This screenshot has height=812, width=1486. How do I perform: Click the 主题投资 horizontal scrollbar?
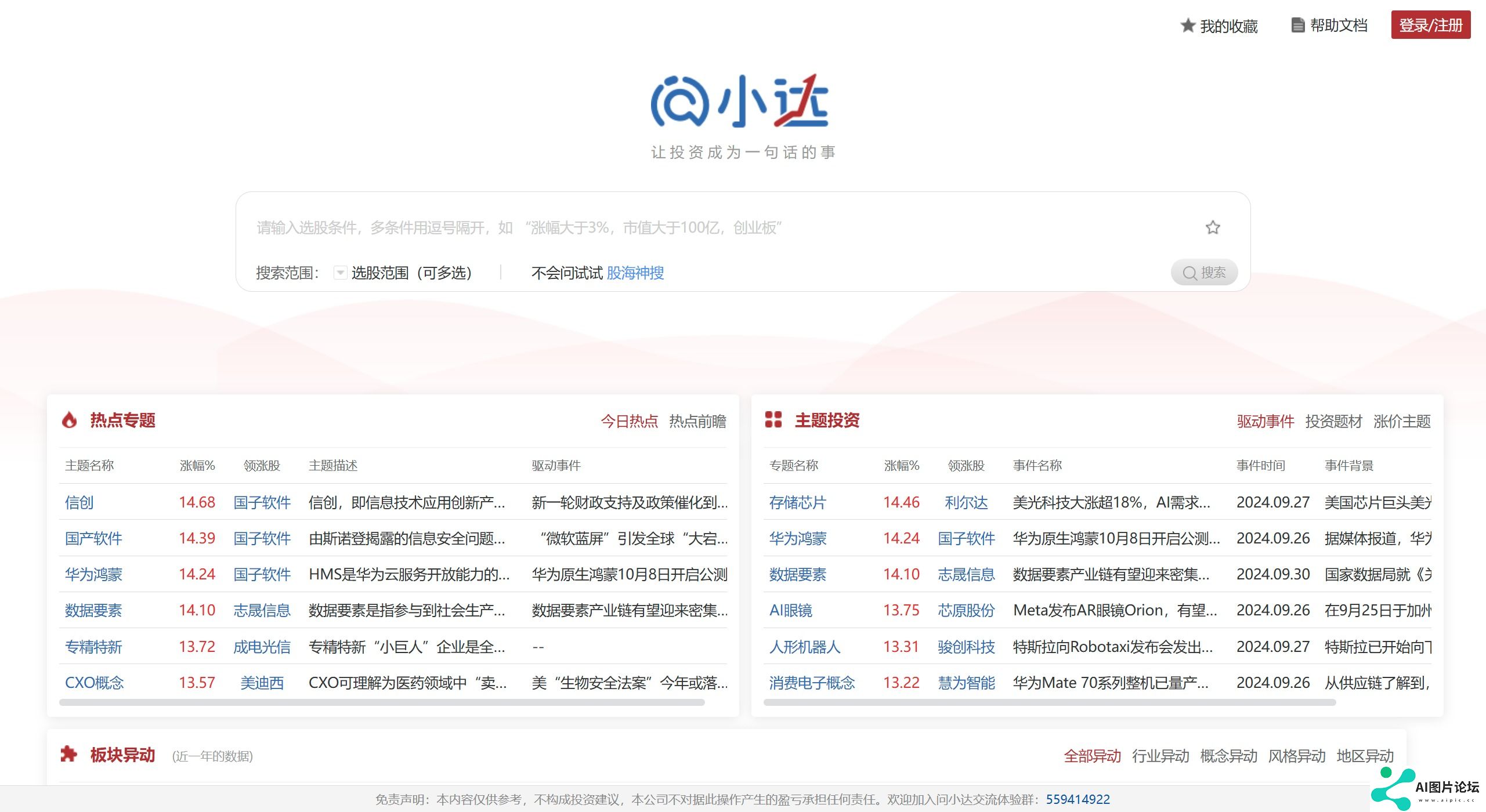click(x=1050, y=702)
